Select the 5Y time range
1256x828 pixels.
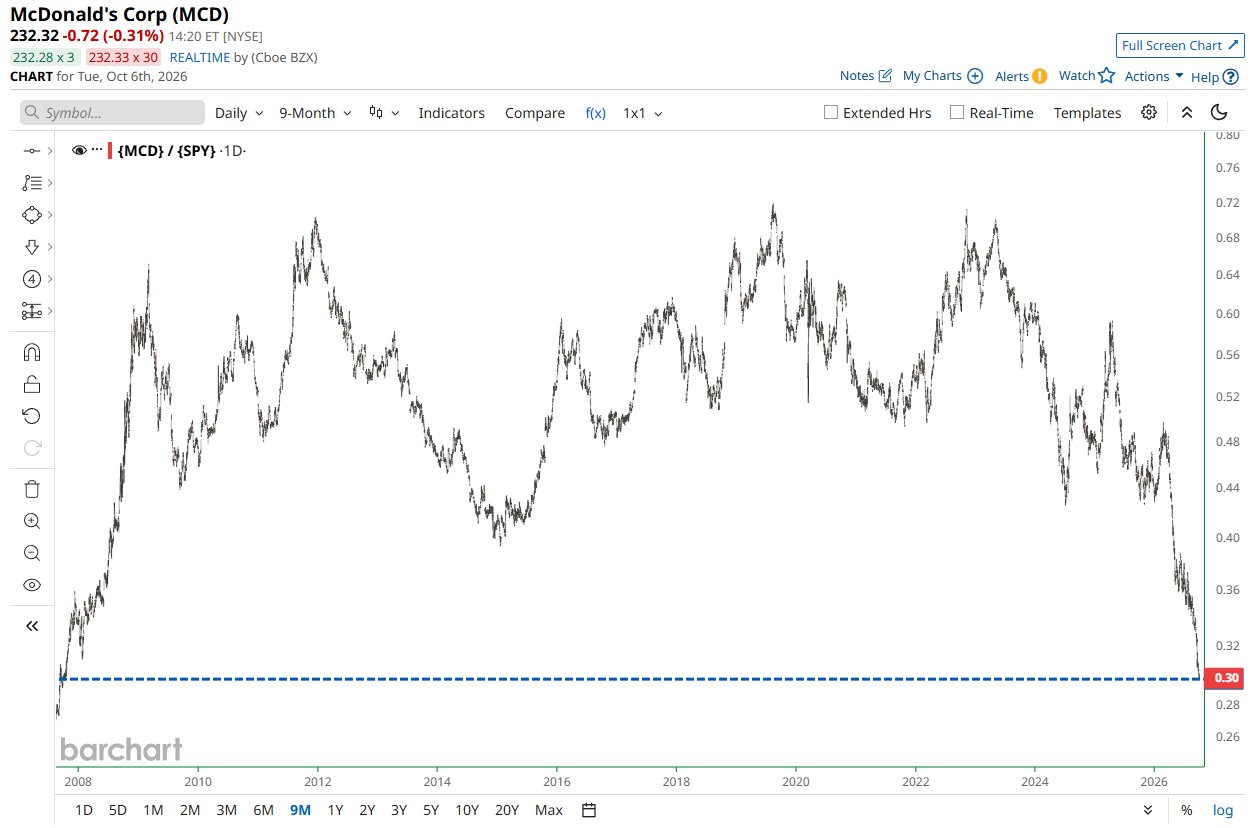click(430, 810)
